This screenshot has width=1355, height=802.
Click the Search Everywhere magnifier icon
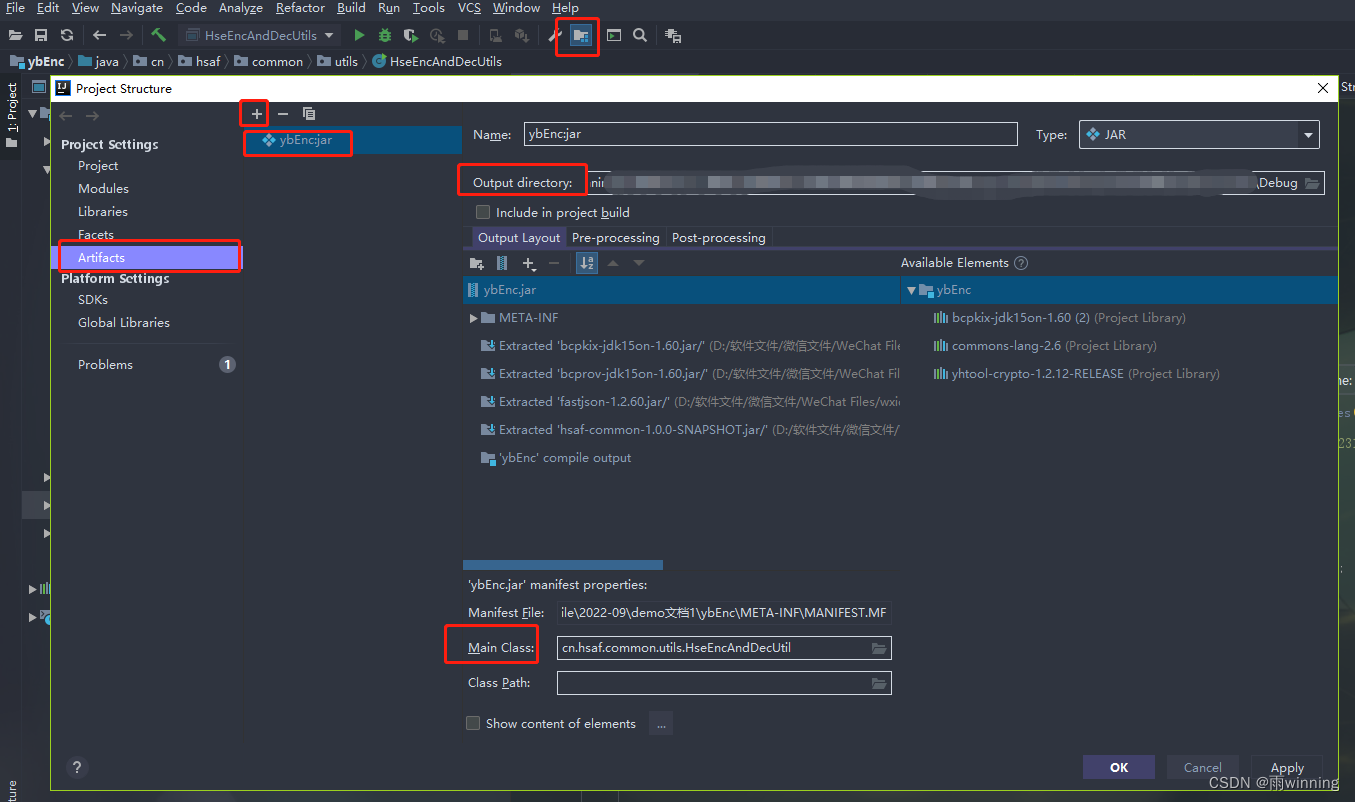(640, 35)
